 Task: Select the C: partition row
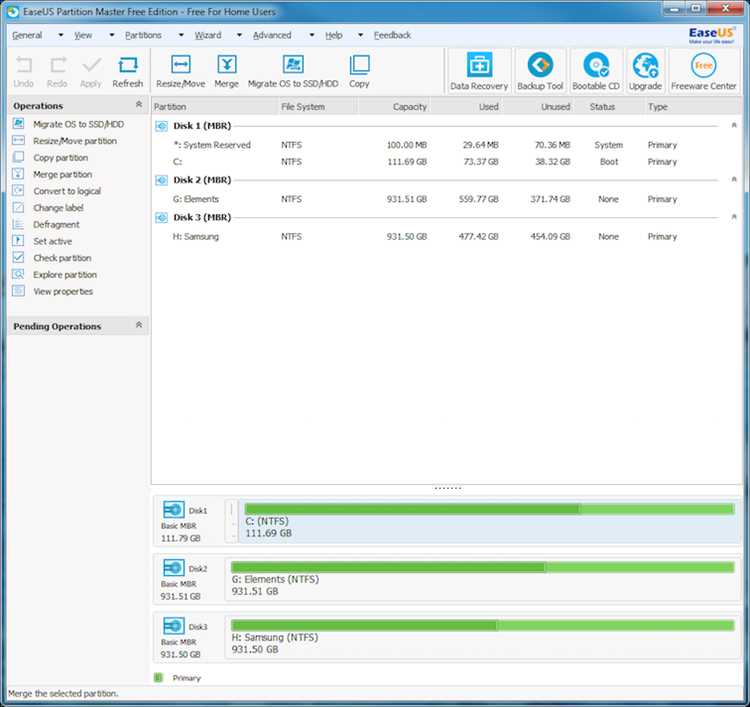[446, 162]
